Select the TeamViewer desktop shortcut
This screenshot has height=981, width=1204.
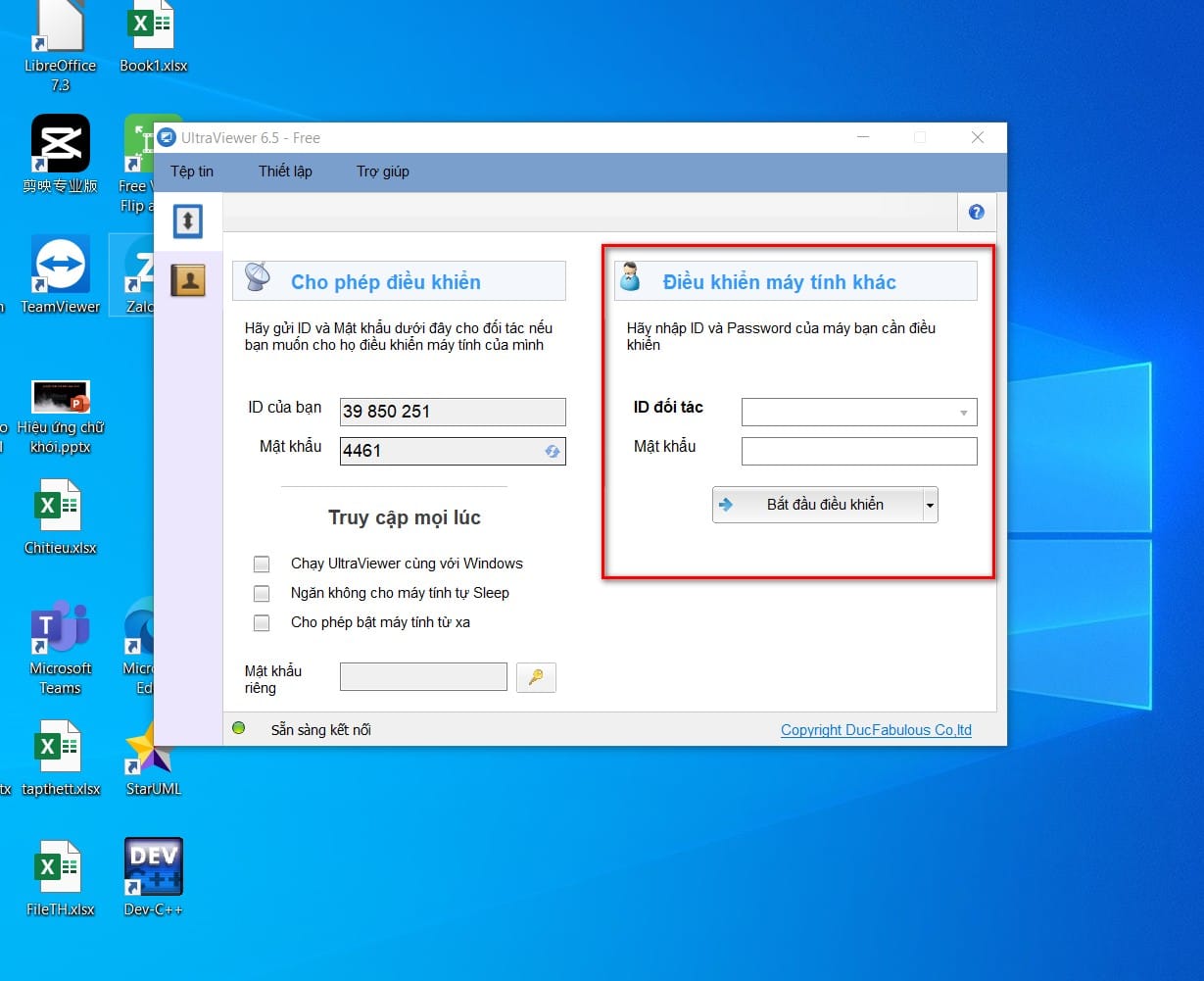pos(61,275)
